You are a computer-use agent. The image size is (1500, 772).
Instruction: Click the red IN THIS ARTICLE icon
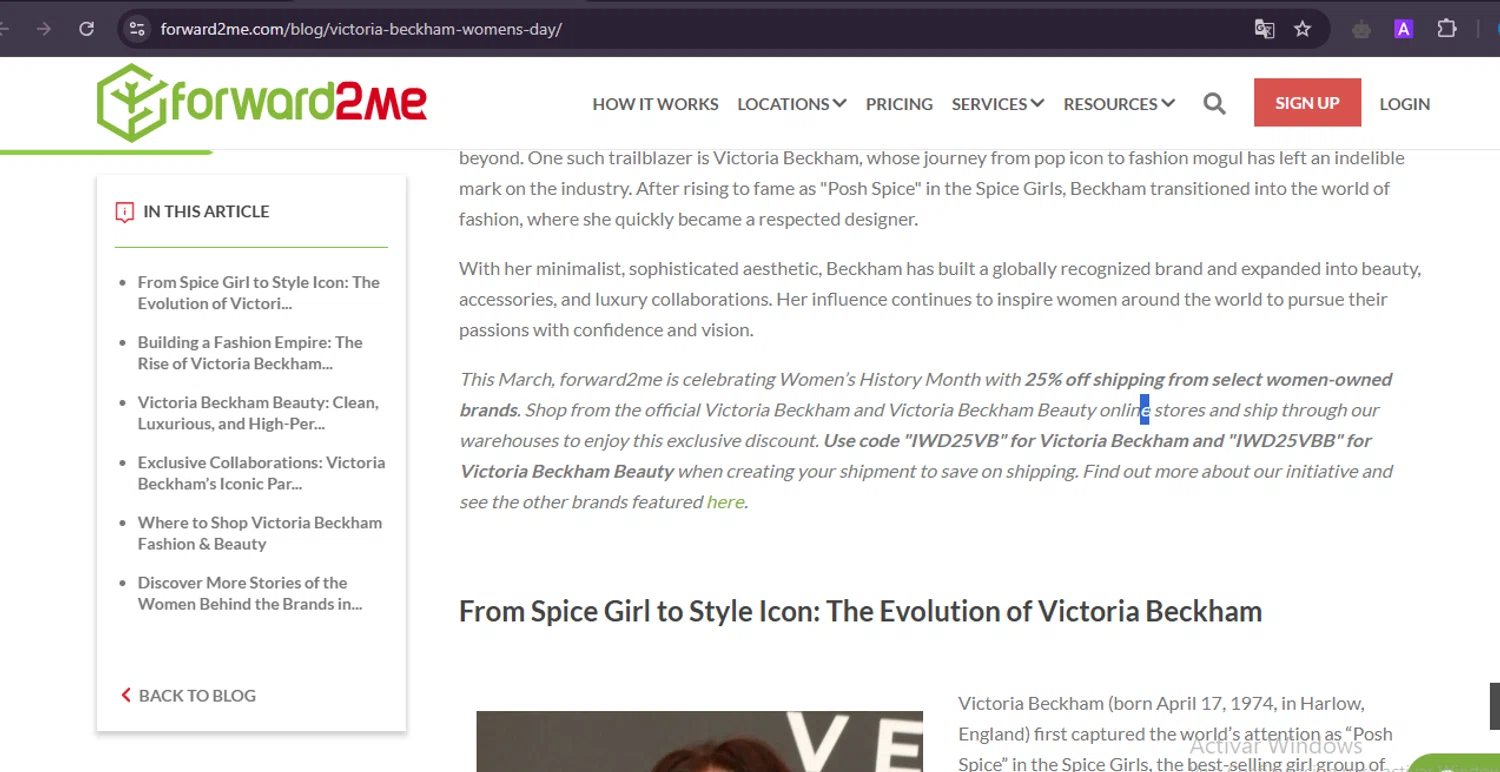click(x=125, y=212)
